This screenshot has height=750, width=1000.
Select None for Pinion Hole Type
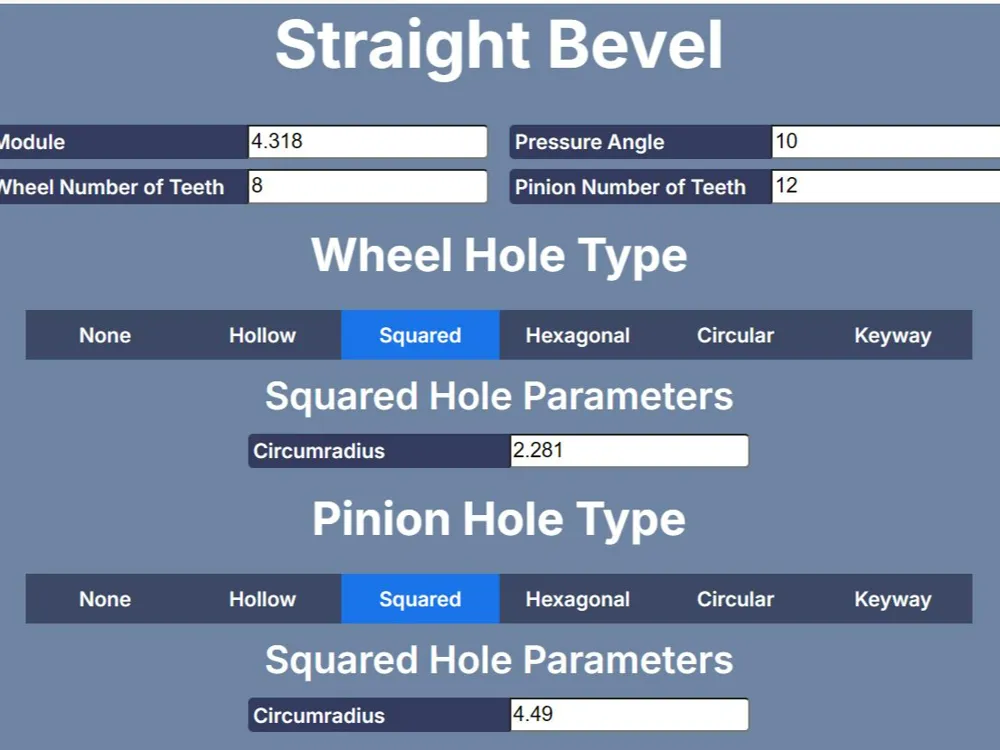click(x=105, y=599)
